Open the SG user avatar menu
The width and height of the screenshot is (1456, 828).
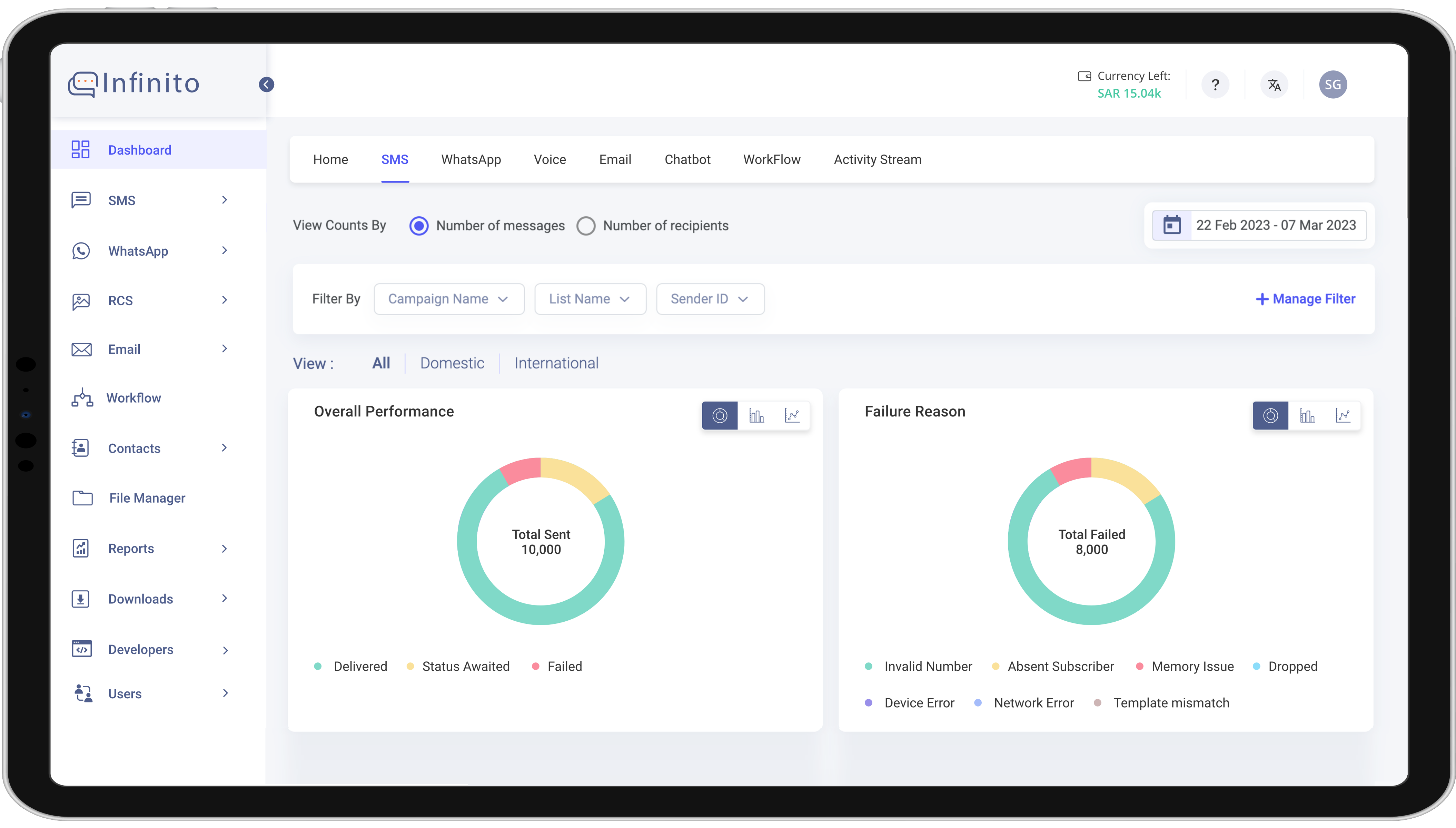tap(1333, 85)
